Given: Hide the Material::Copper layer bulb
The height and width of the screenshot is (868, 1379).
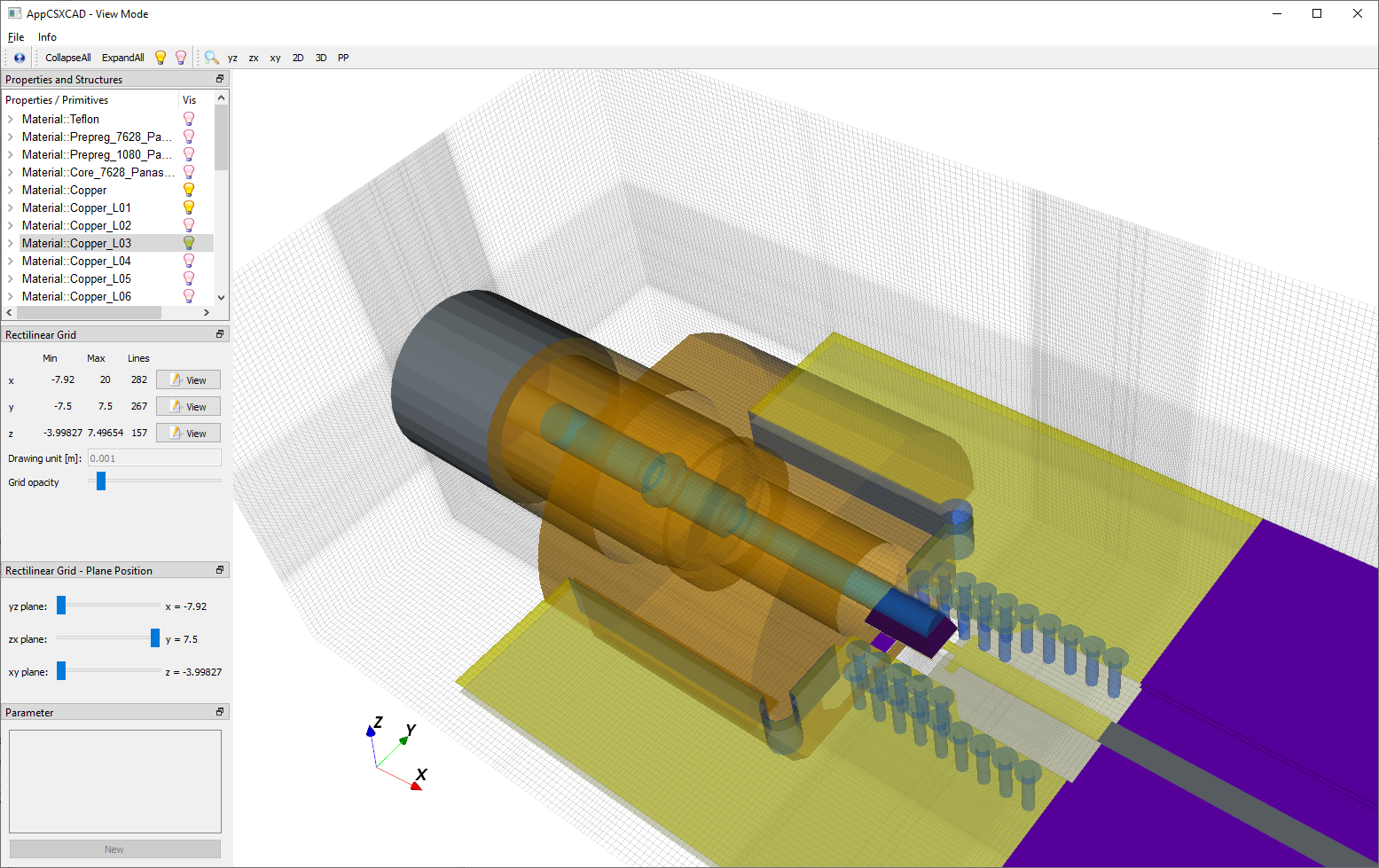Looking at the screenshot, I should pyautogui.click(x=189, y=189).
